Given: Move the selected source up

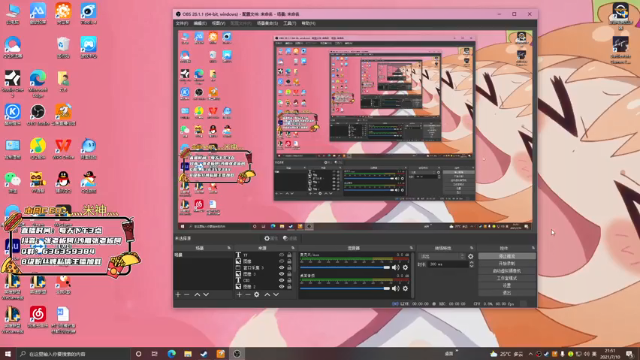Looking at the screenshot, I should click(x=267, y=294).
